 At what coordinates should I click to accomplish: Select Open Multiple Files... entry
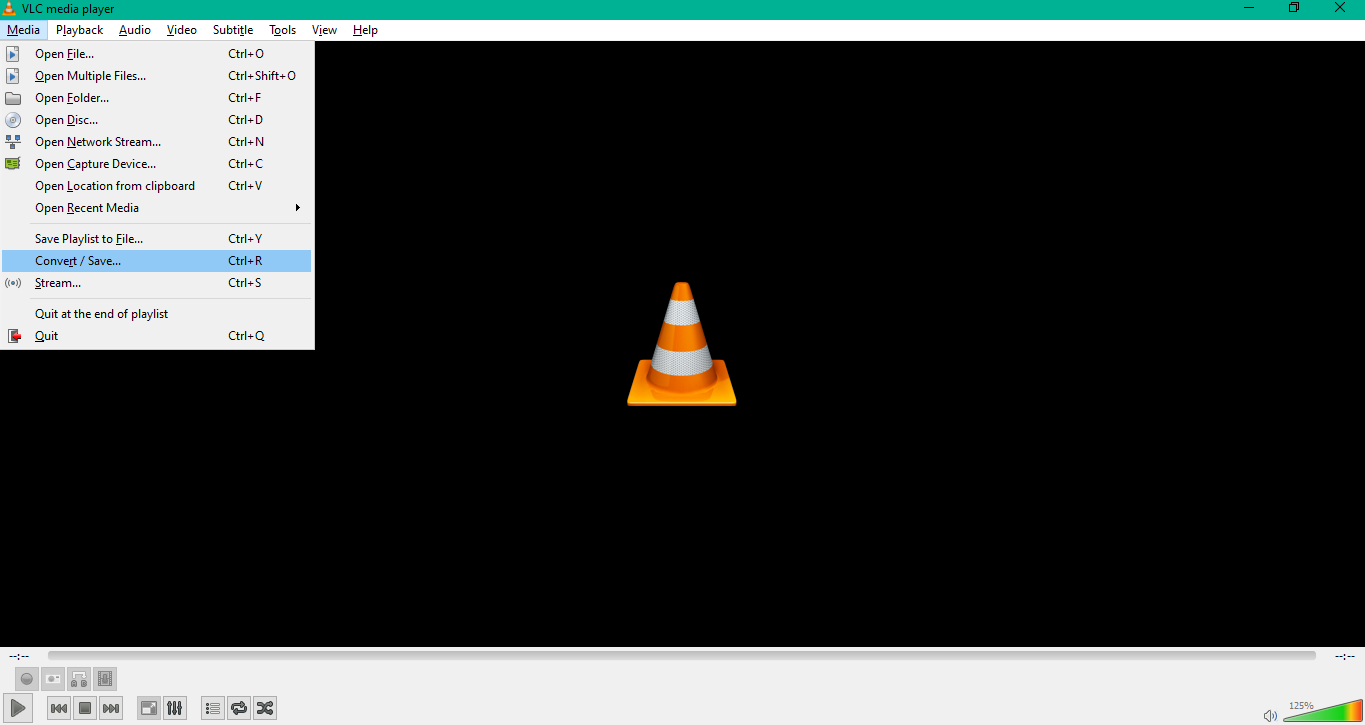pyautogui.click(x=157, y=76)
